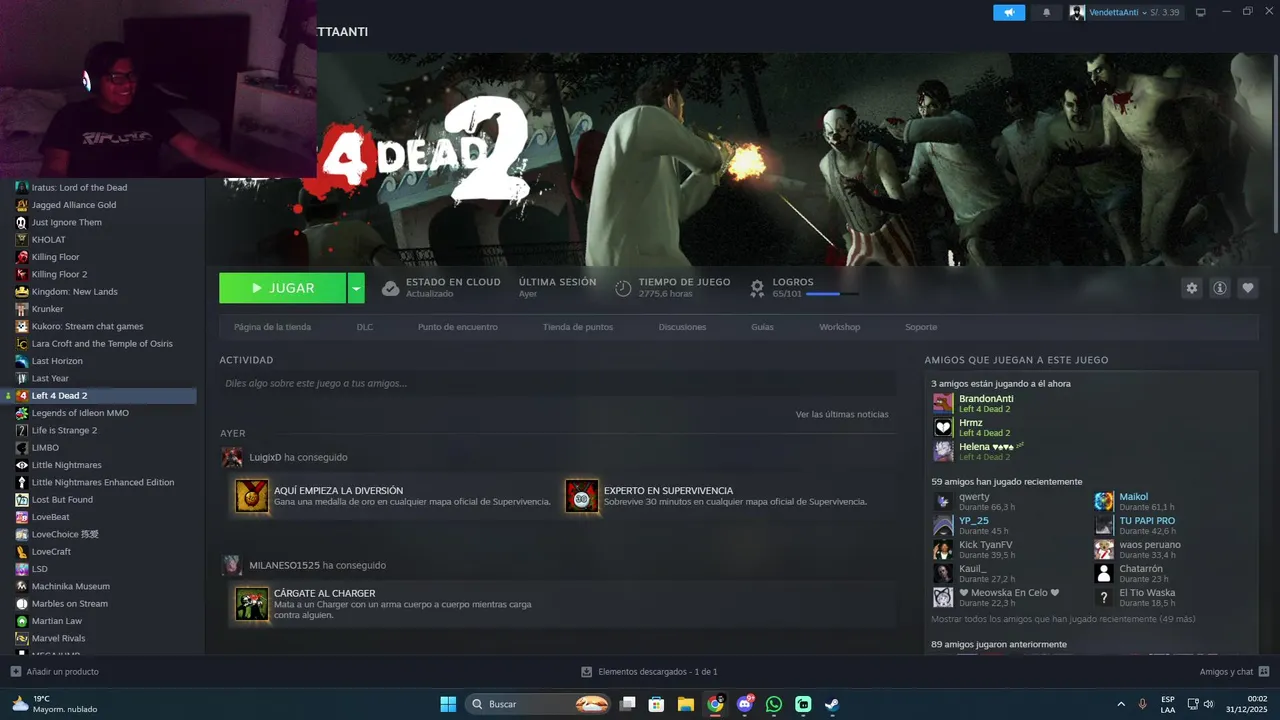Open Punto de encuentro tab
The image size is (1280, 720).
tap(457, 327)
